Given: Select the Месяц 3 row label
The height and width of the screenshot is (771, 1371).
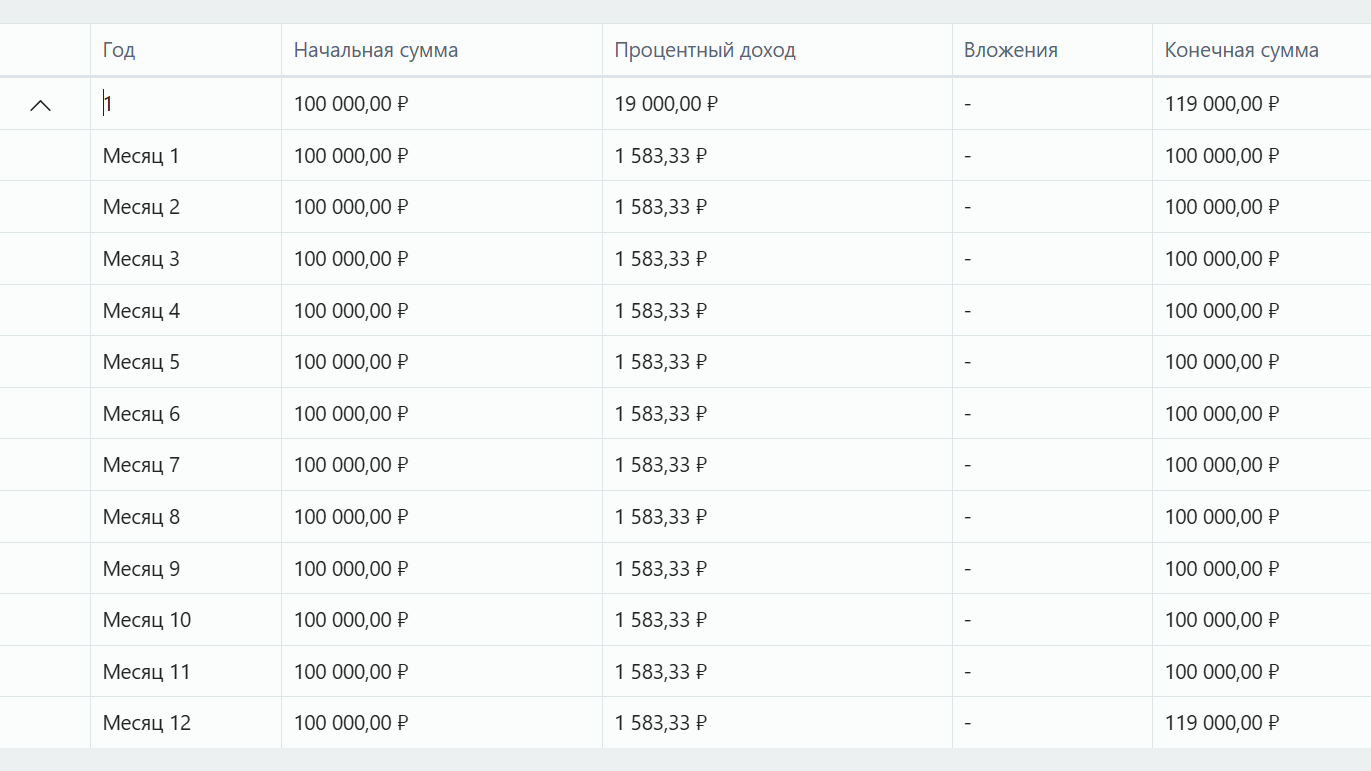Looking at the screenshot, I should click(141, 259).
